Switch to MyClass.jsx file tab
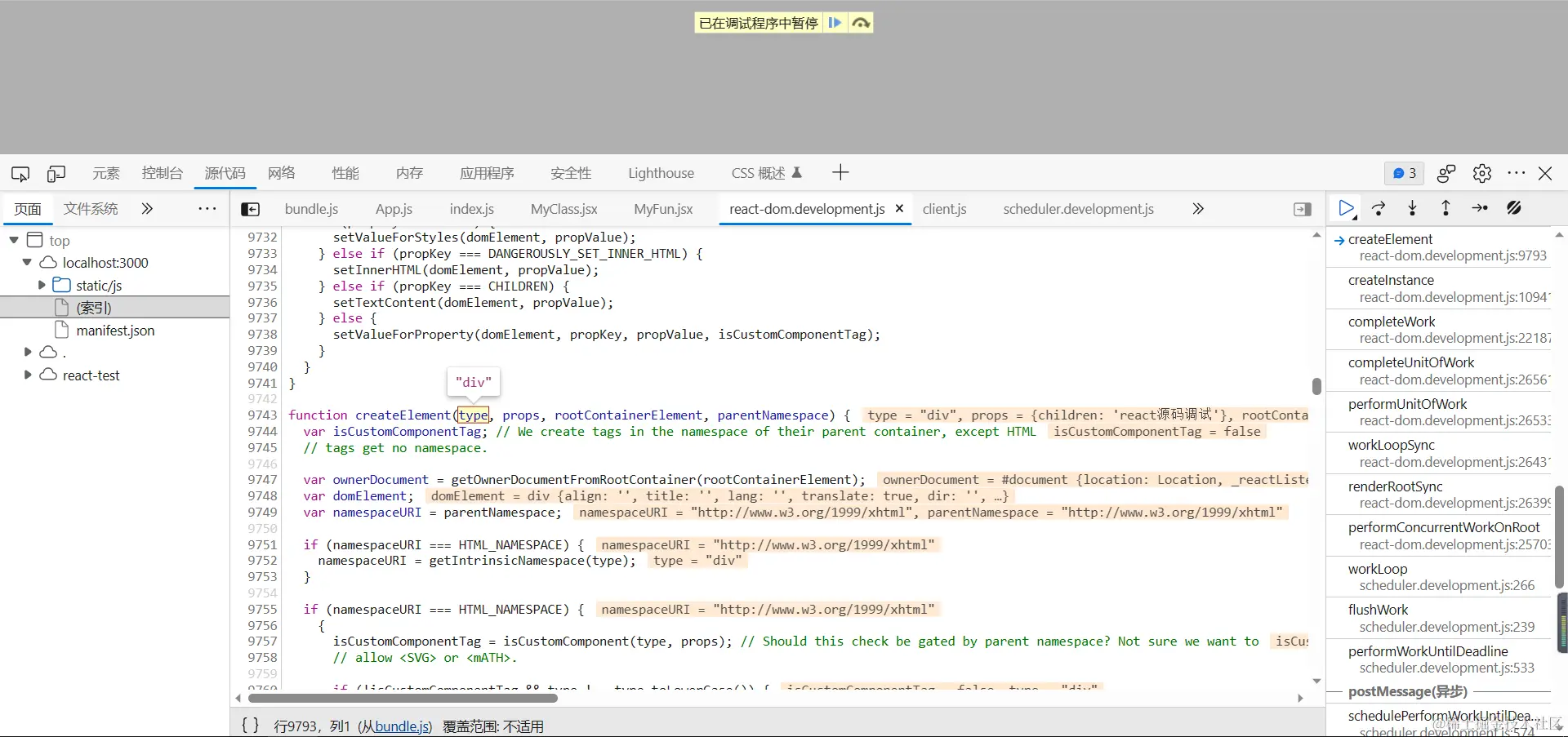This screenshot has height=737, width=1568. [x=564, y=209]
